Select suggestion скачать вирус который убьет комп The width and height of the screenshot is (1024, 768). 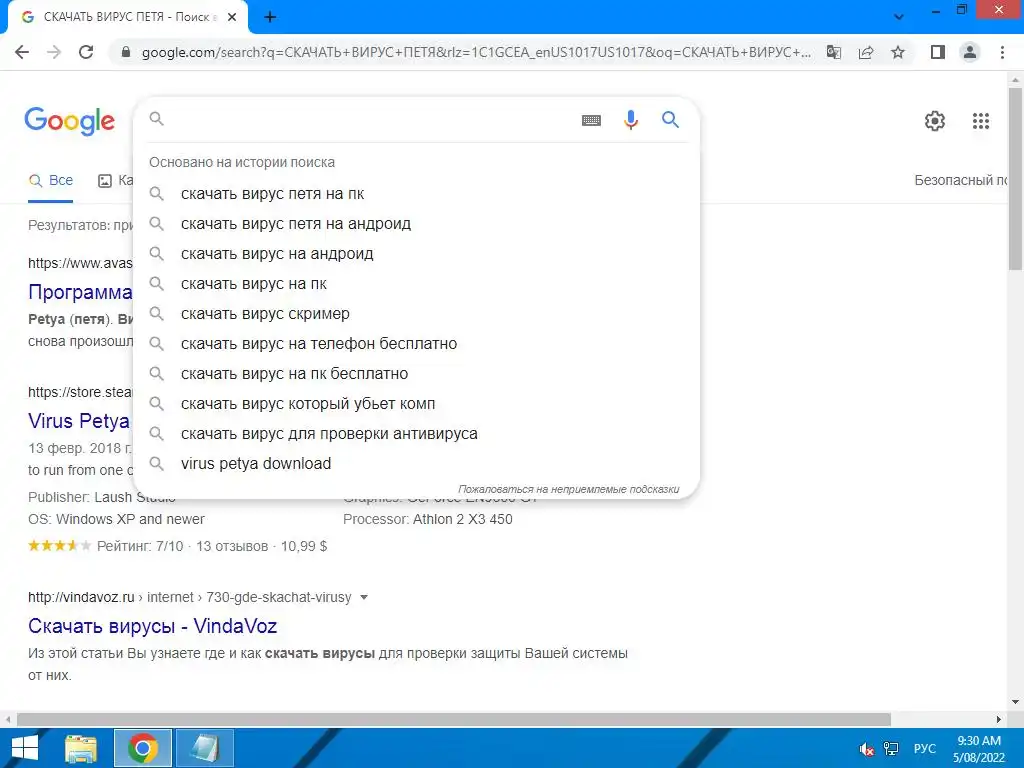pos(417,404)
